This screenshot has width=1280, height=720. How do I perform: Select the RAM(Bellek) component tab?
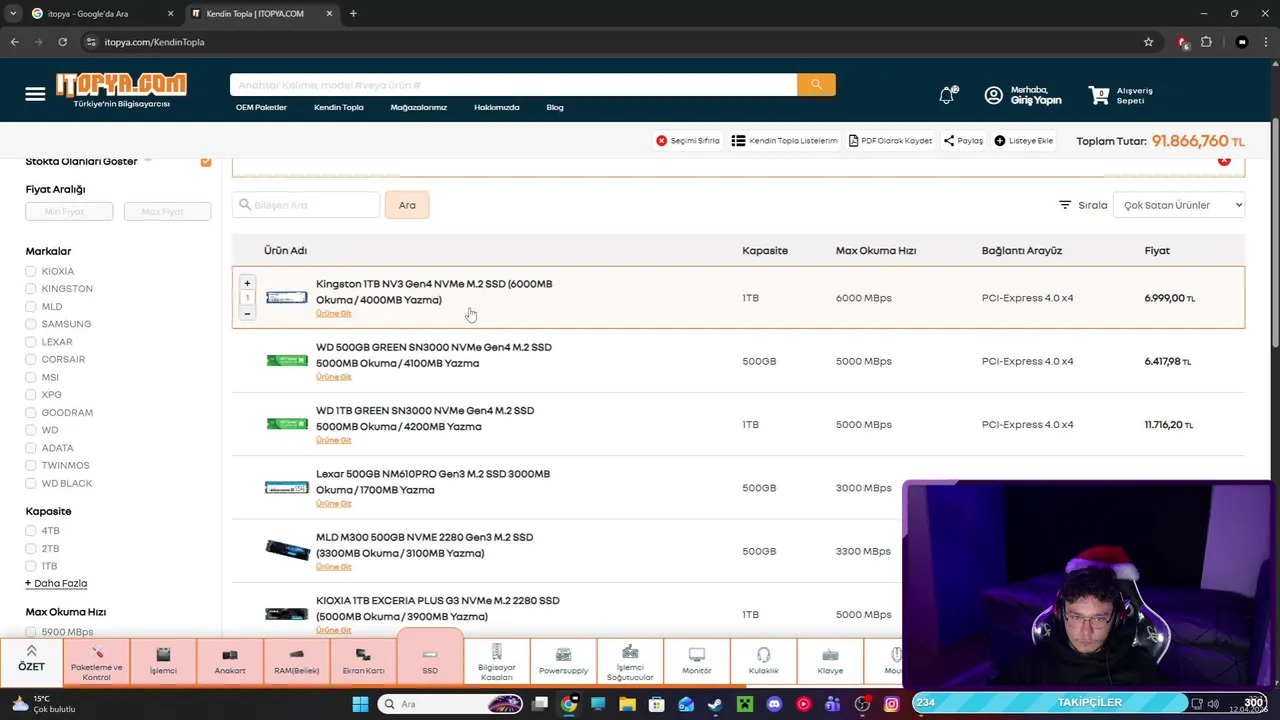(297, 663)
